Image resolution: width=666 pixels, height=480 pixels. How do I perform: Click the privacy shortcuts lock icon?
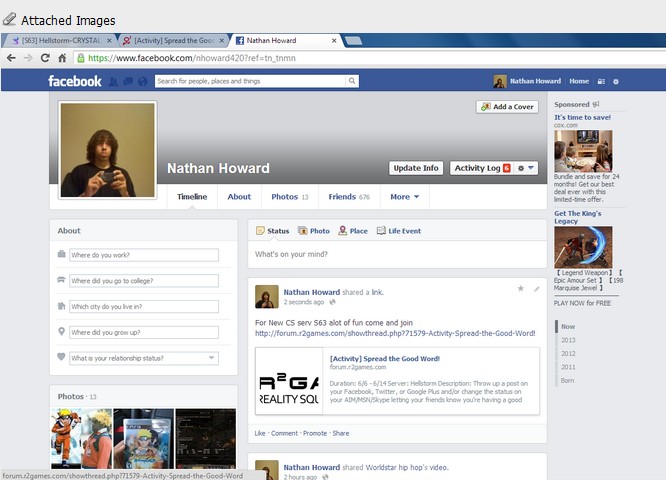(601, 81)
